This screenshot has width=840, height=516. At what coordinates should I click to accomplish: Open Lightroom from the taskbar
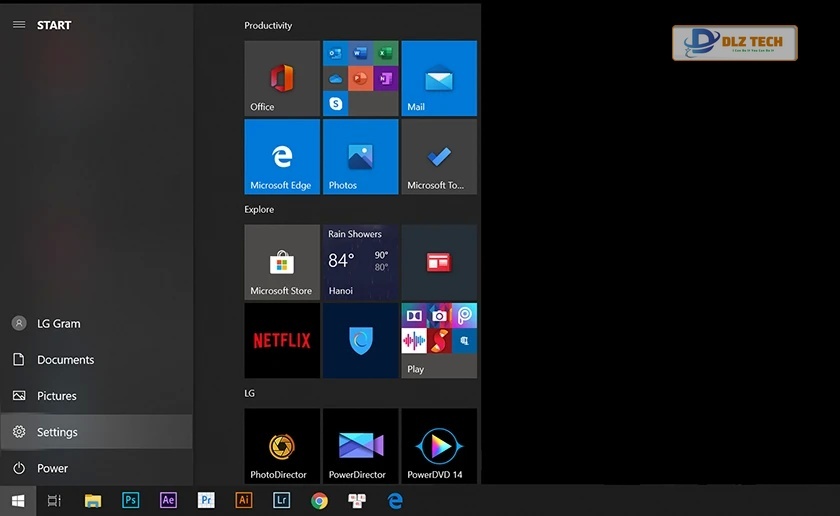tap(282, 500)
